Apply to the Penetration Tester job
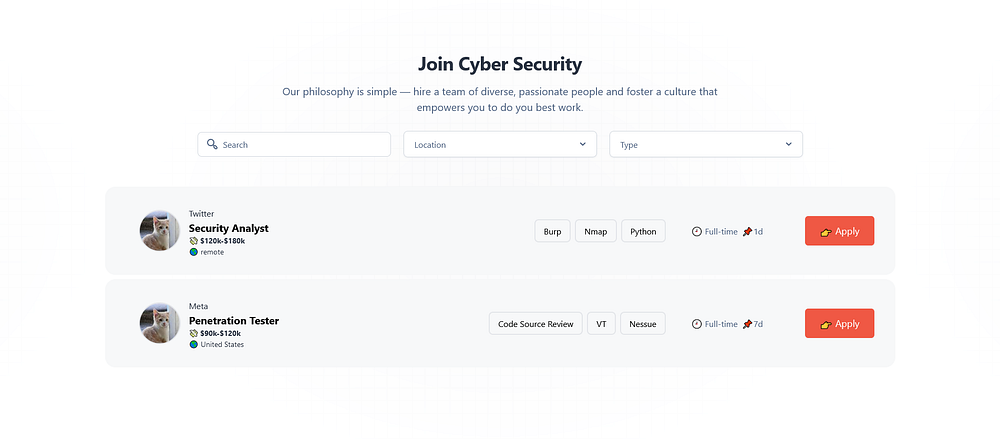Screen dimensions: 1000x439 839,324
